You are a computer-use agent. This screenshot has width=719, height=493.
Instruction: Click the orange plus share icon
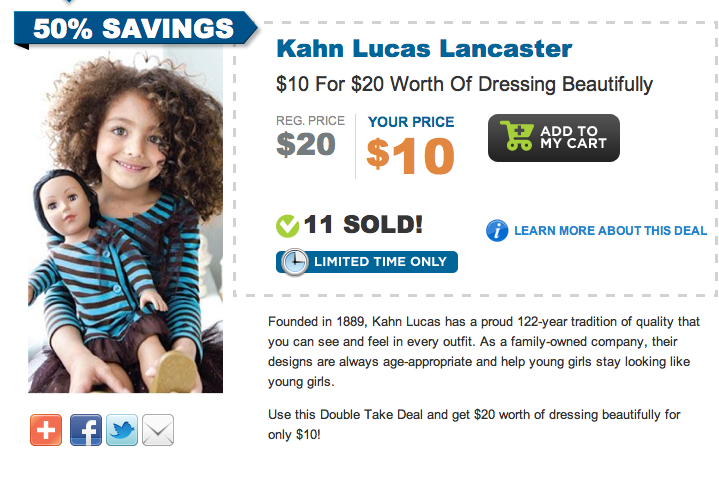pyautogui.click(x=46, y=430)
